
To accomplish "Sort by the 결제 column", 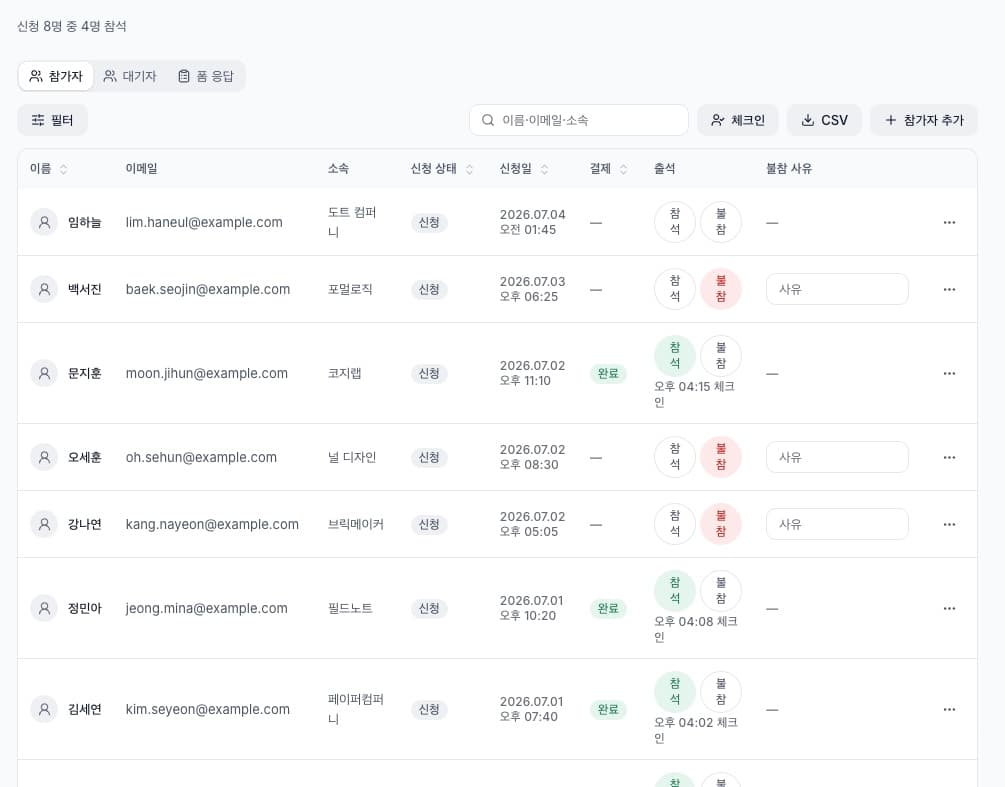I will (x=609, y=169).
